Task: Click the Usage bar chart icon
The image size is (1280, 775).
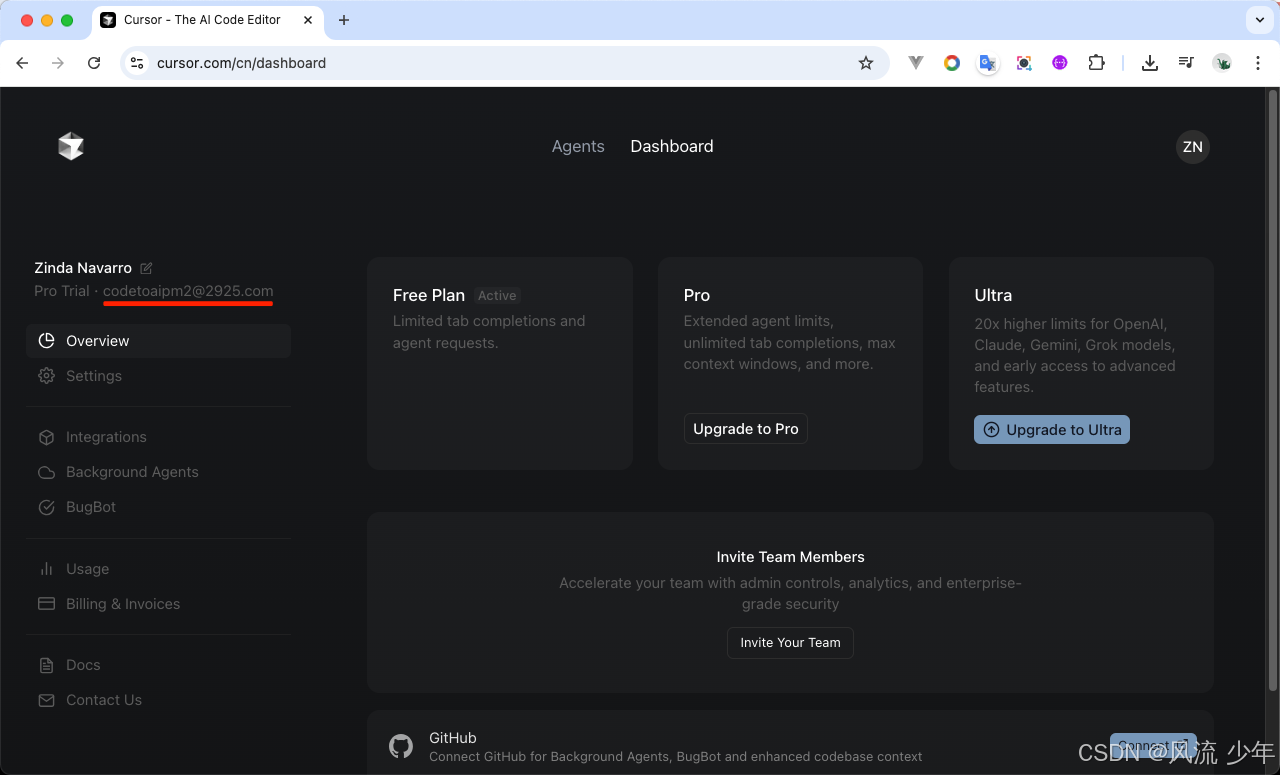Action: pyautogui.click(x=46, y=569)
